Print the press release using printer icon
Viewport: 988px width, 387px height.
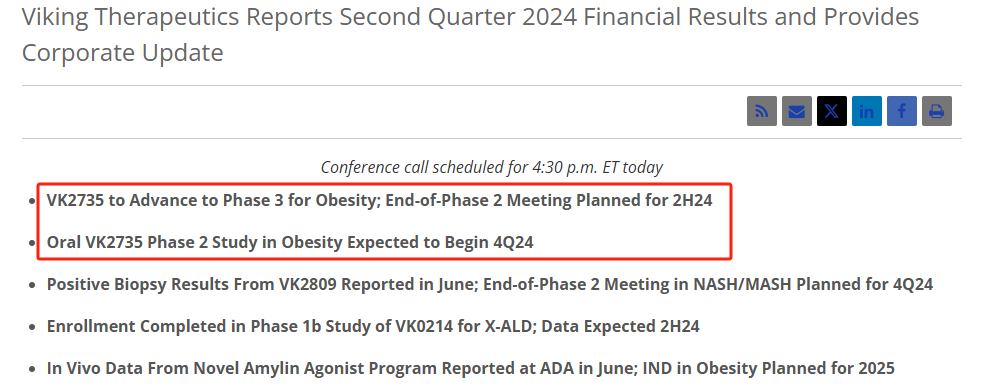(x=936, y=112)
